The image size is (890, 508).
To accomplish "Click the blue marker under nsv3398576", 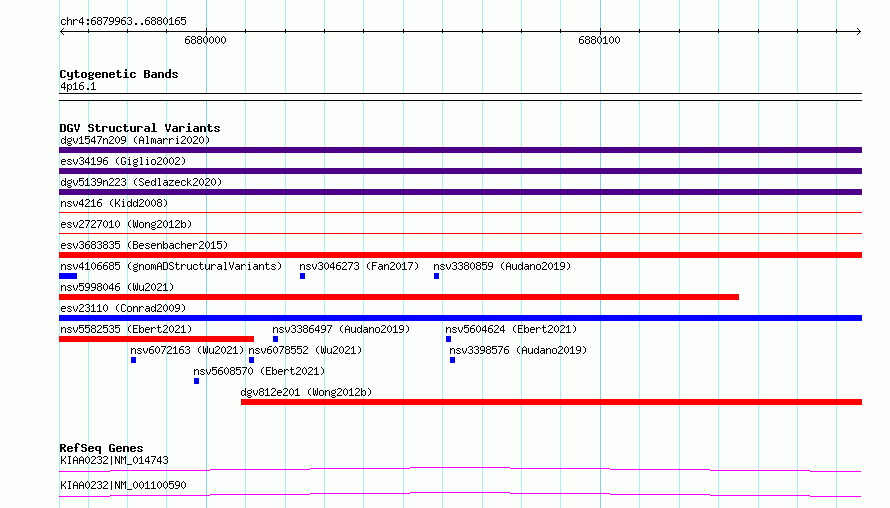I will click(x=452, y=360).
